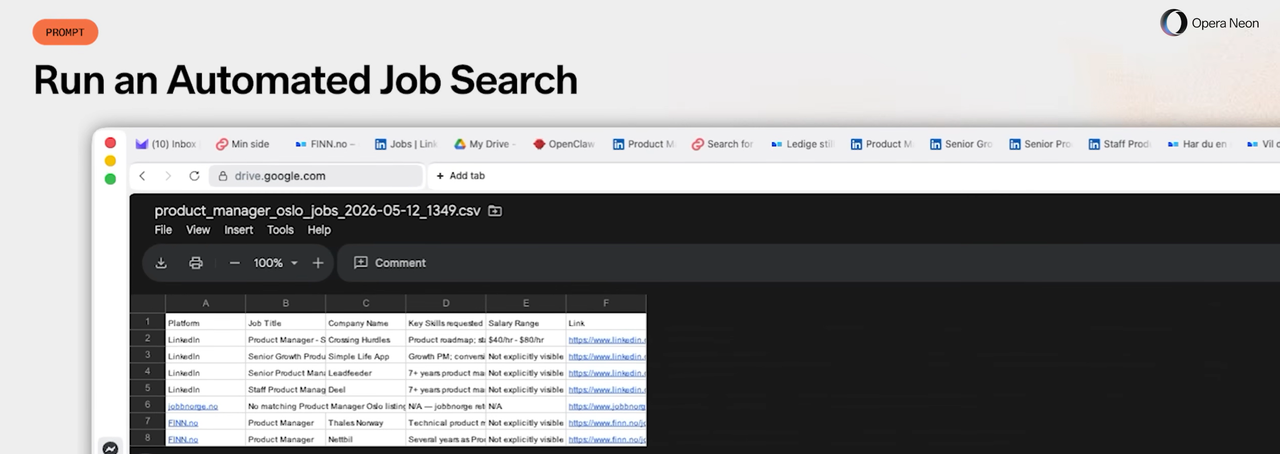Select the Senior Growth Product job title cell
This screenshot has width=1280, height=454.
point(285,355)
